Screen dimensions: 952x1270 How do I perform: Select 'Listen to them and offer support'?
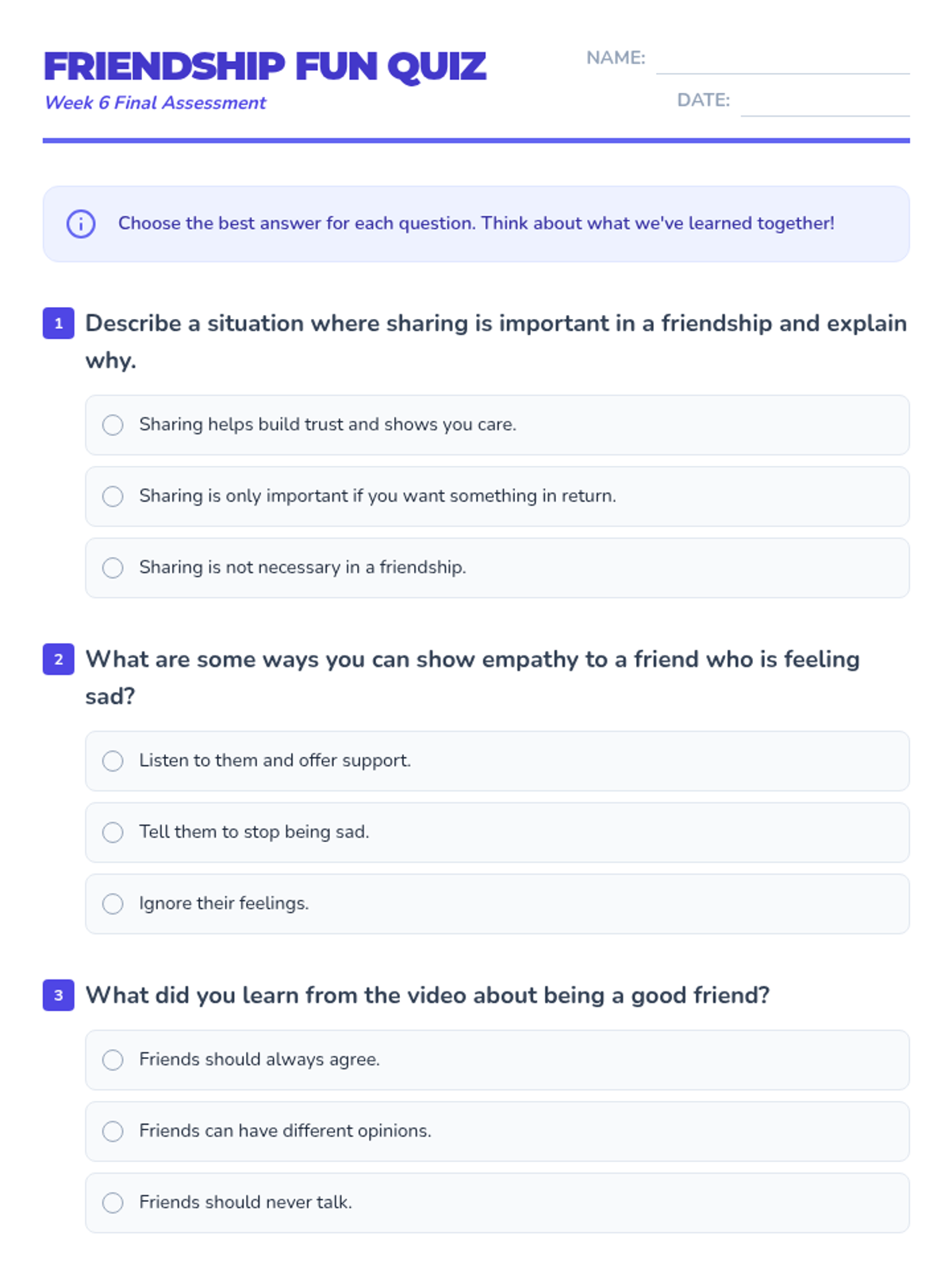click(x=113, y=760)
